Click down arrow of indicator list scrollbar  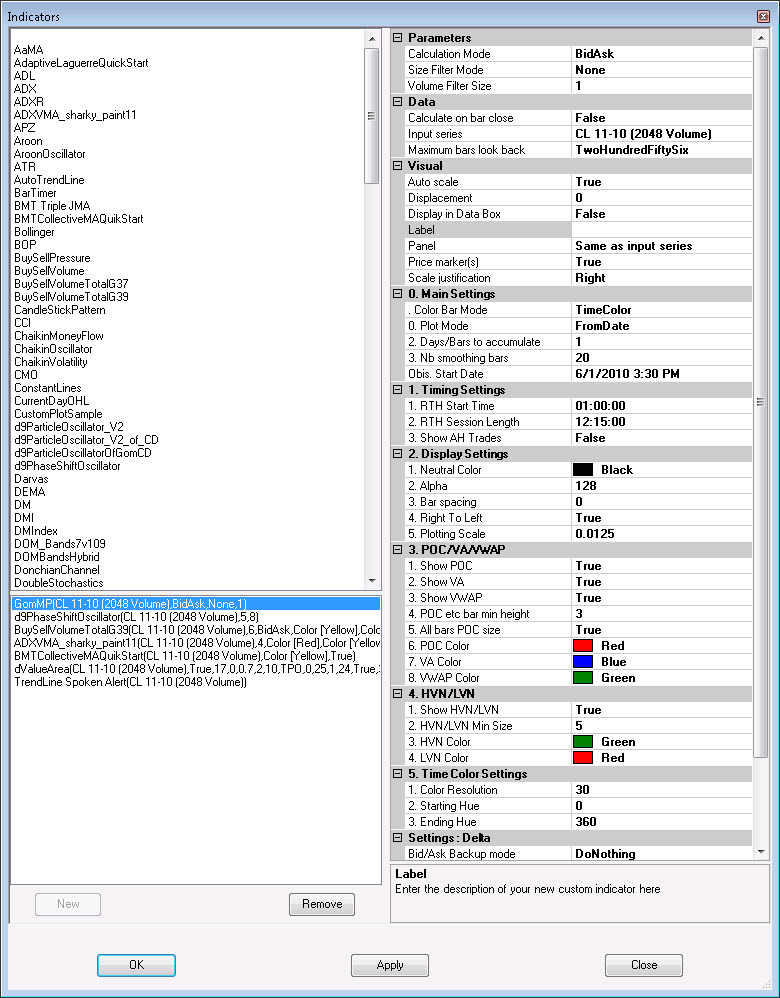(372, 581)
